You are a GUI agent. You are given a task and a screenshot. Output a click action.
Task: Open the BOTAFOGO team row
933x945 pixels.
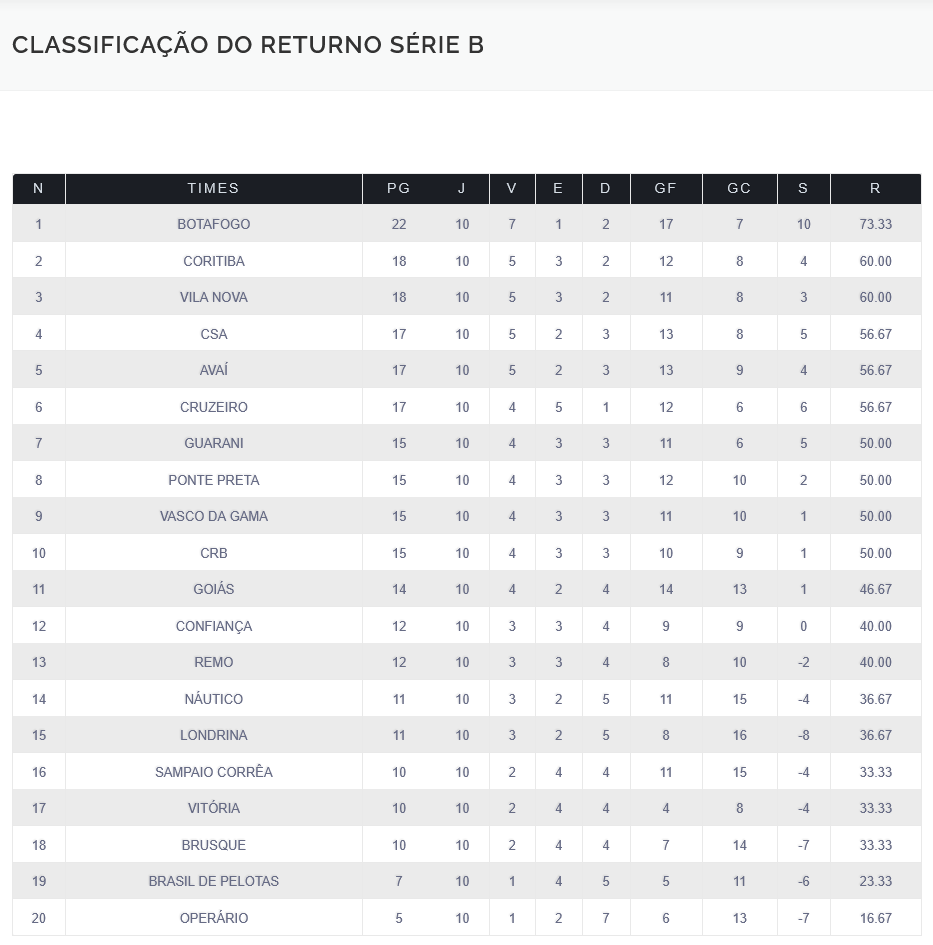[x=213, y=224]
